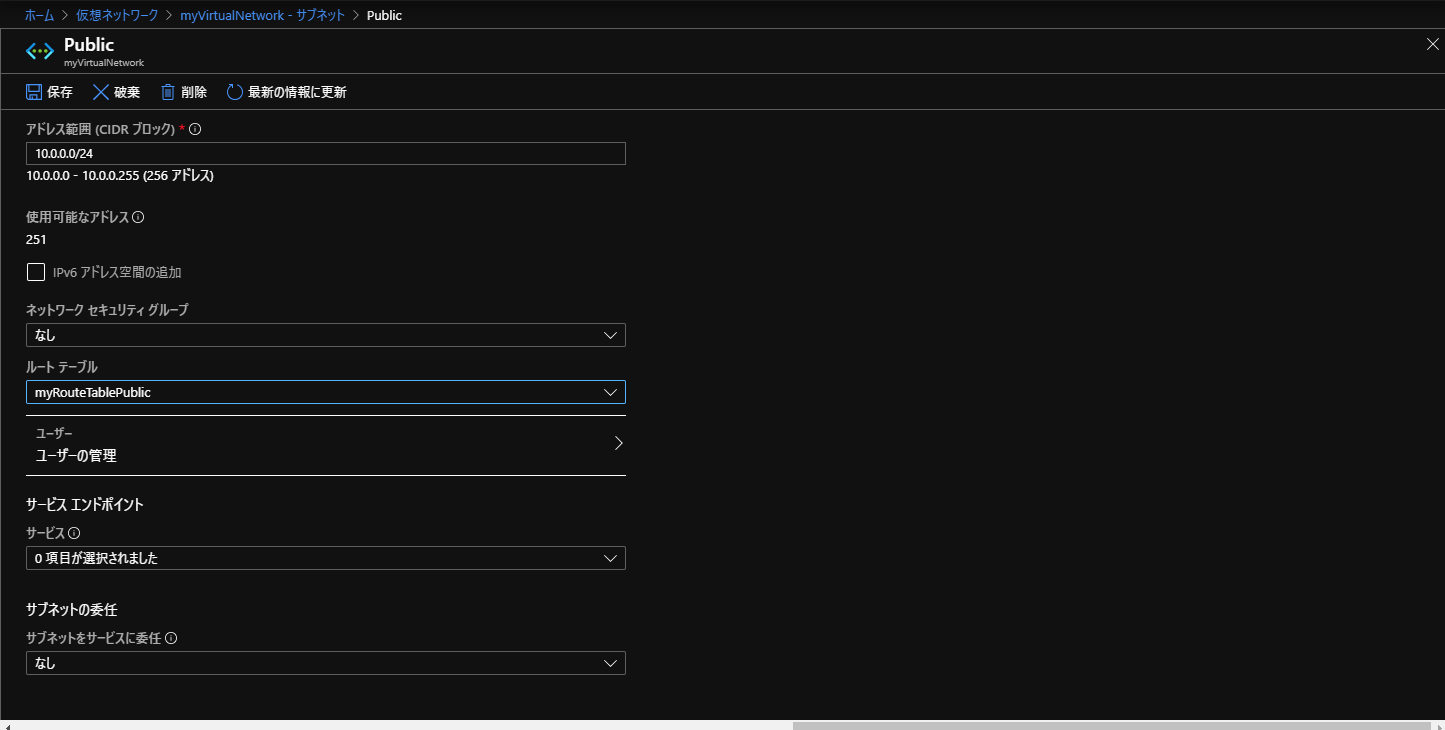The width and height of the screenshot is (1445, 730).
Task: Click the virtual network icon beside Public title
Action: click(x=39, y=51)
